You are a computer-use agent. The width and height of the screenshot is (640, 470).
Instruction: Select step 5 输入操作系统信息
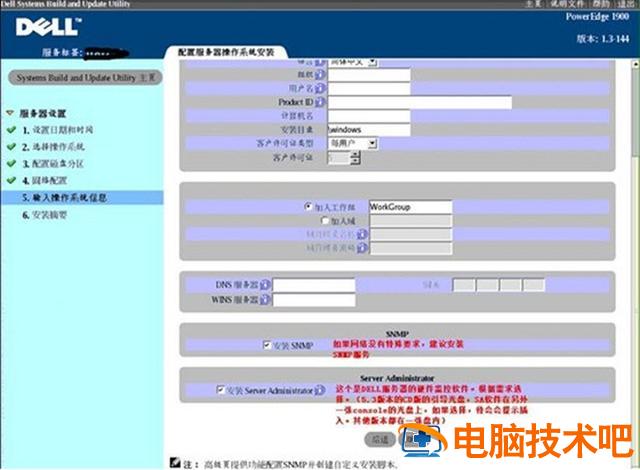82,197
